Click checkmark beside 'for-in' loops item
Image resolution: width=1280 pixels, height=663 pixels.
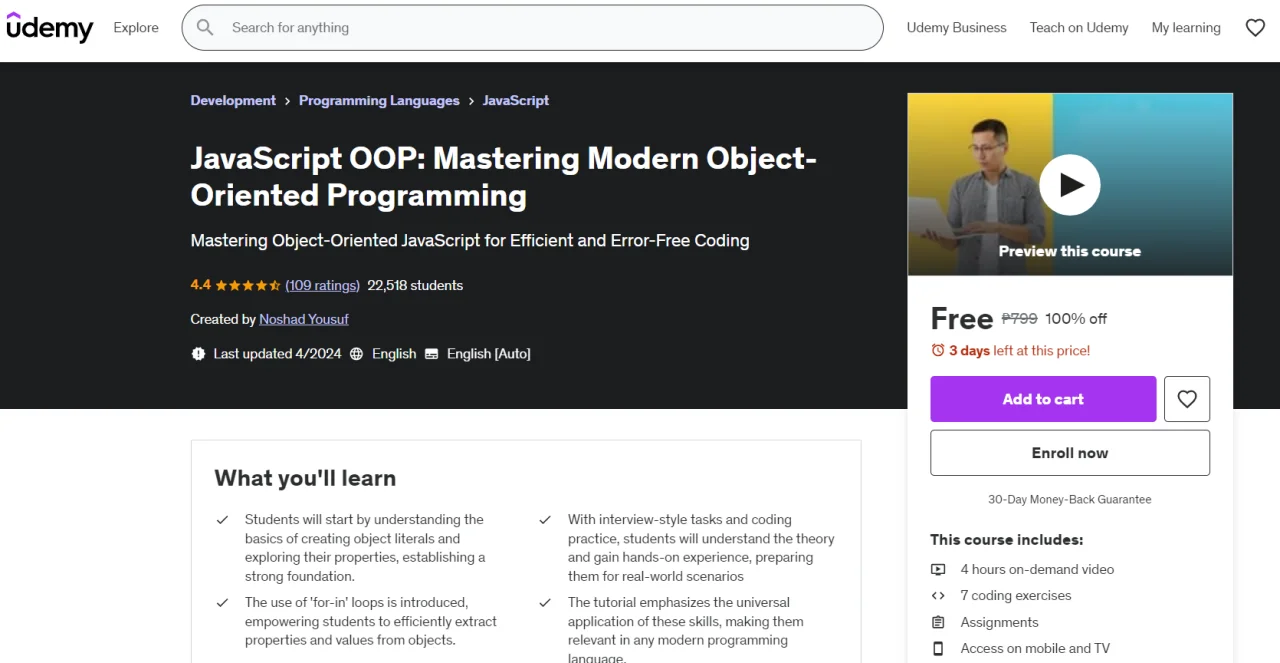pyautogui.click(x=222, y=603)
